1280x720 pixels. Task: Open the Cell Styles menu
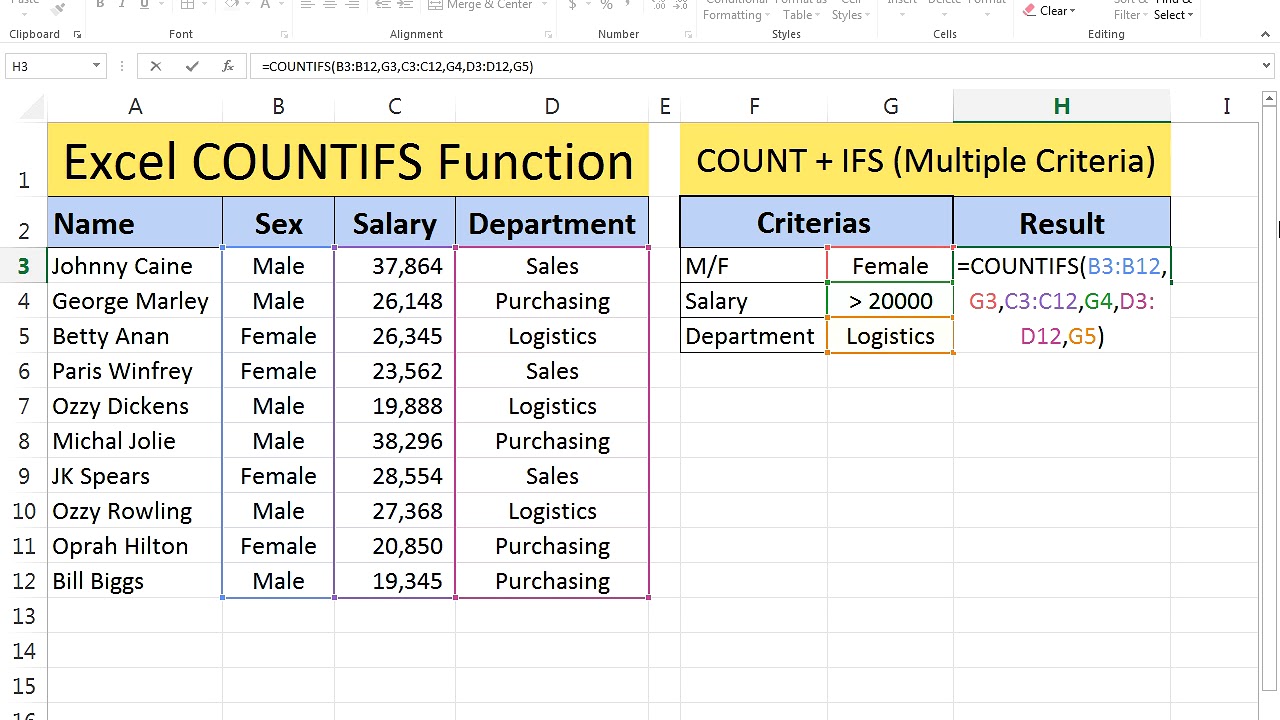pos(850,10)
